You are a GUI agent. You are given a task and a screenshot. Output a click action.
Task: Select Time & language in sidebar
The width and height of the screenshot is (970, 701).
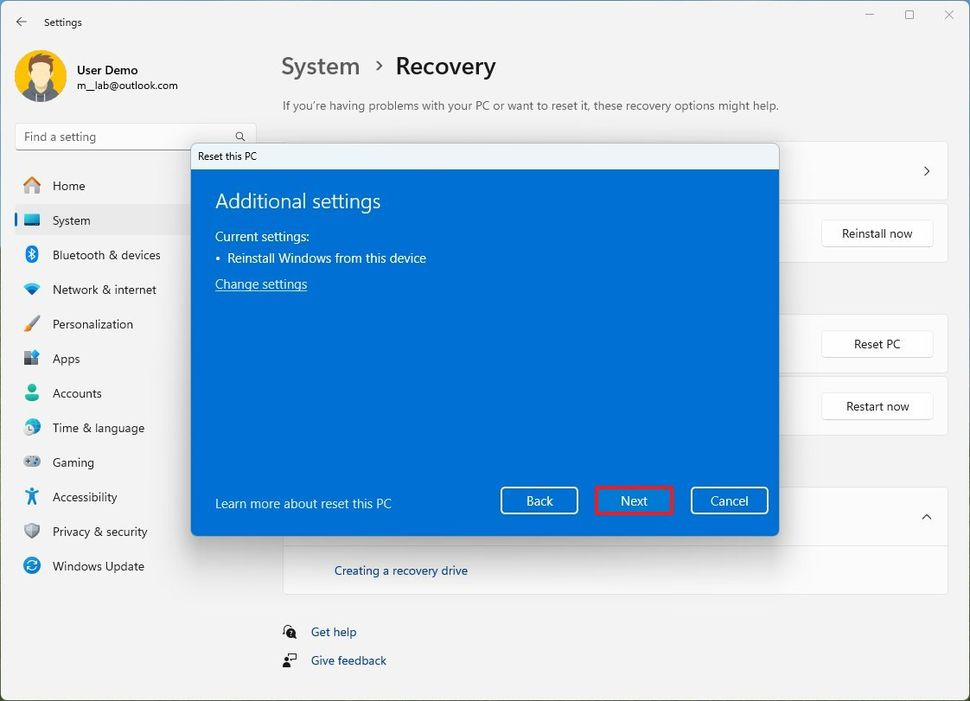tap(98, 428)
